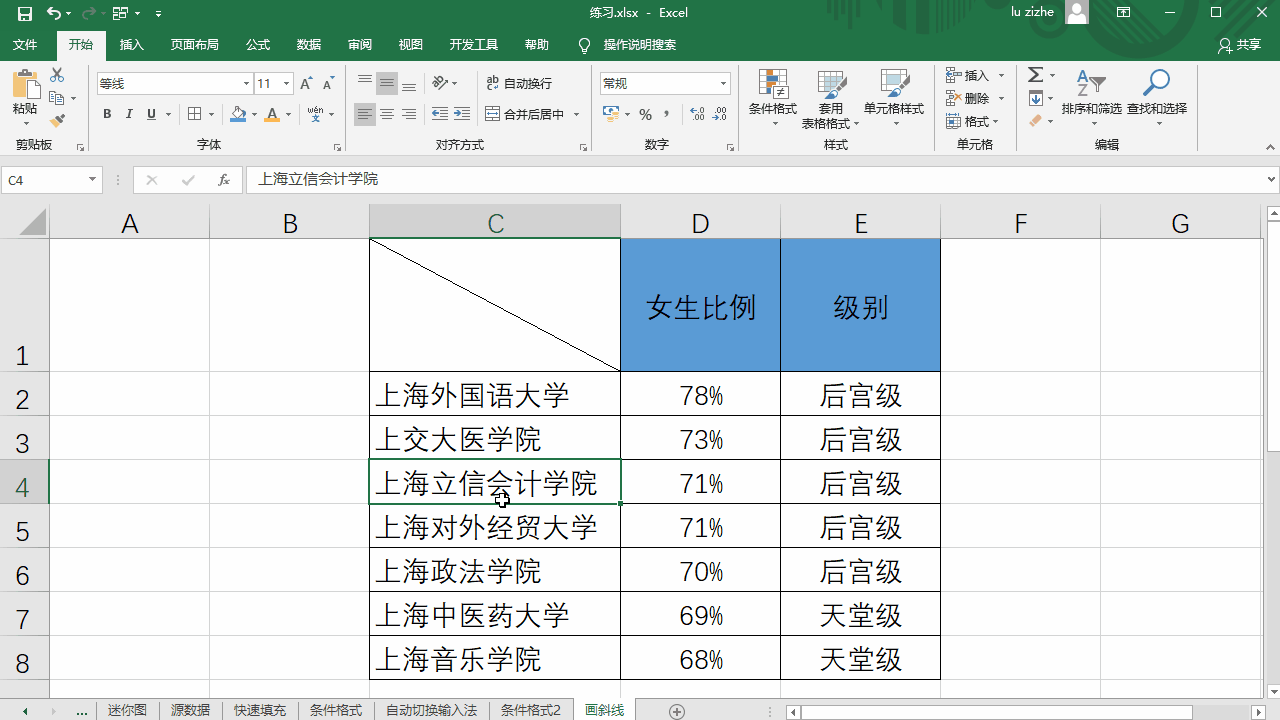Toggle Underline formatting

tap(151, 114)
